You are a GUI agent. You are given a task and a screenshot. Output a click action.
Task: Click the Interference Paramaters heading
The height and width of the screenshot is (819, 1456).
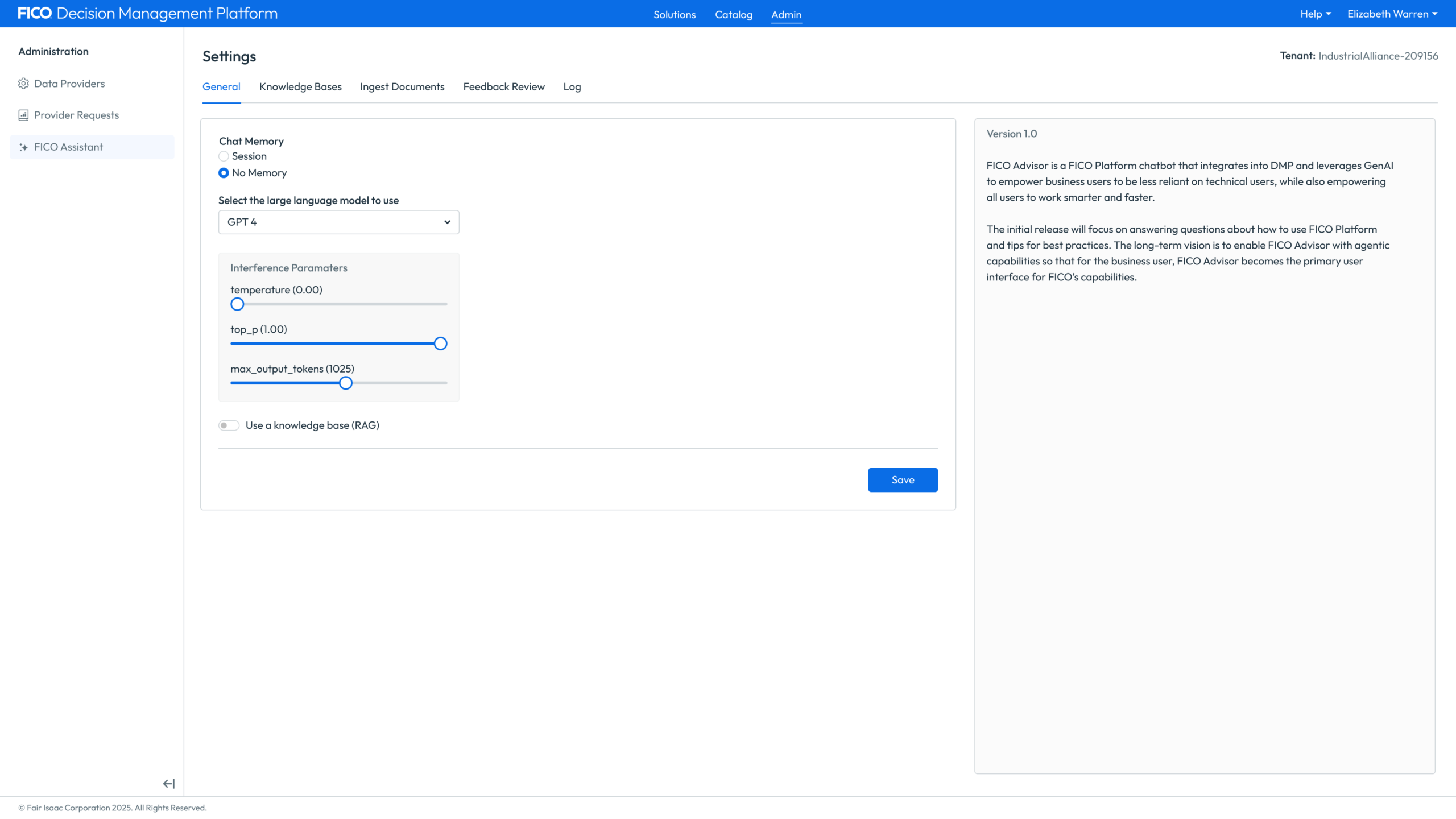coord(288,268)
